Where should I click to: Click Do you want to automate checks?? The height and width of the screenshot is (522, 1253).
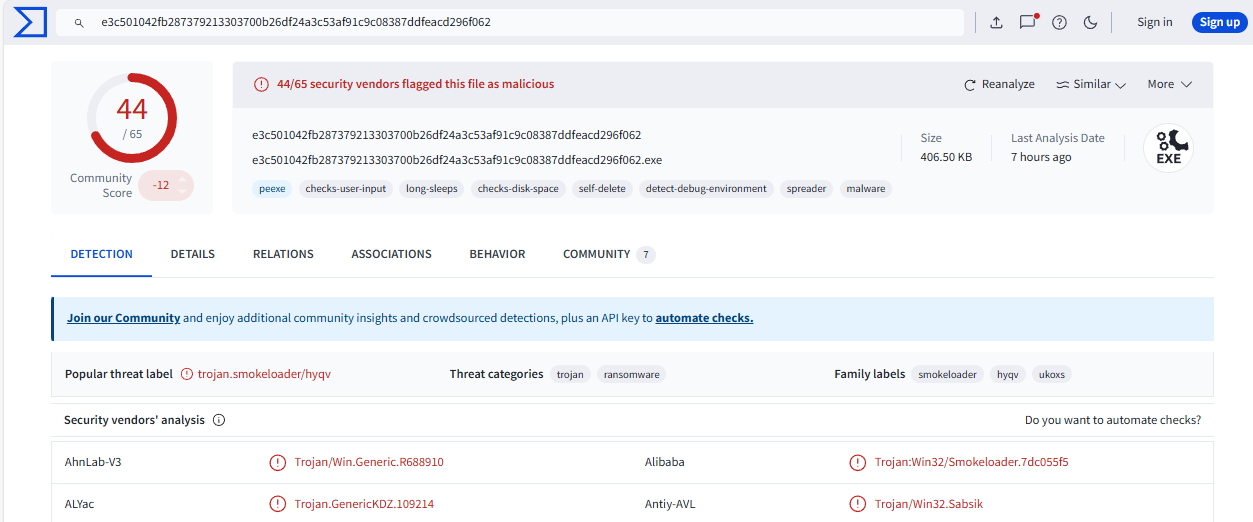(x=1113, y=420)
